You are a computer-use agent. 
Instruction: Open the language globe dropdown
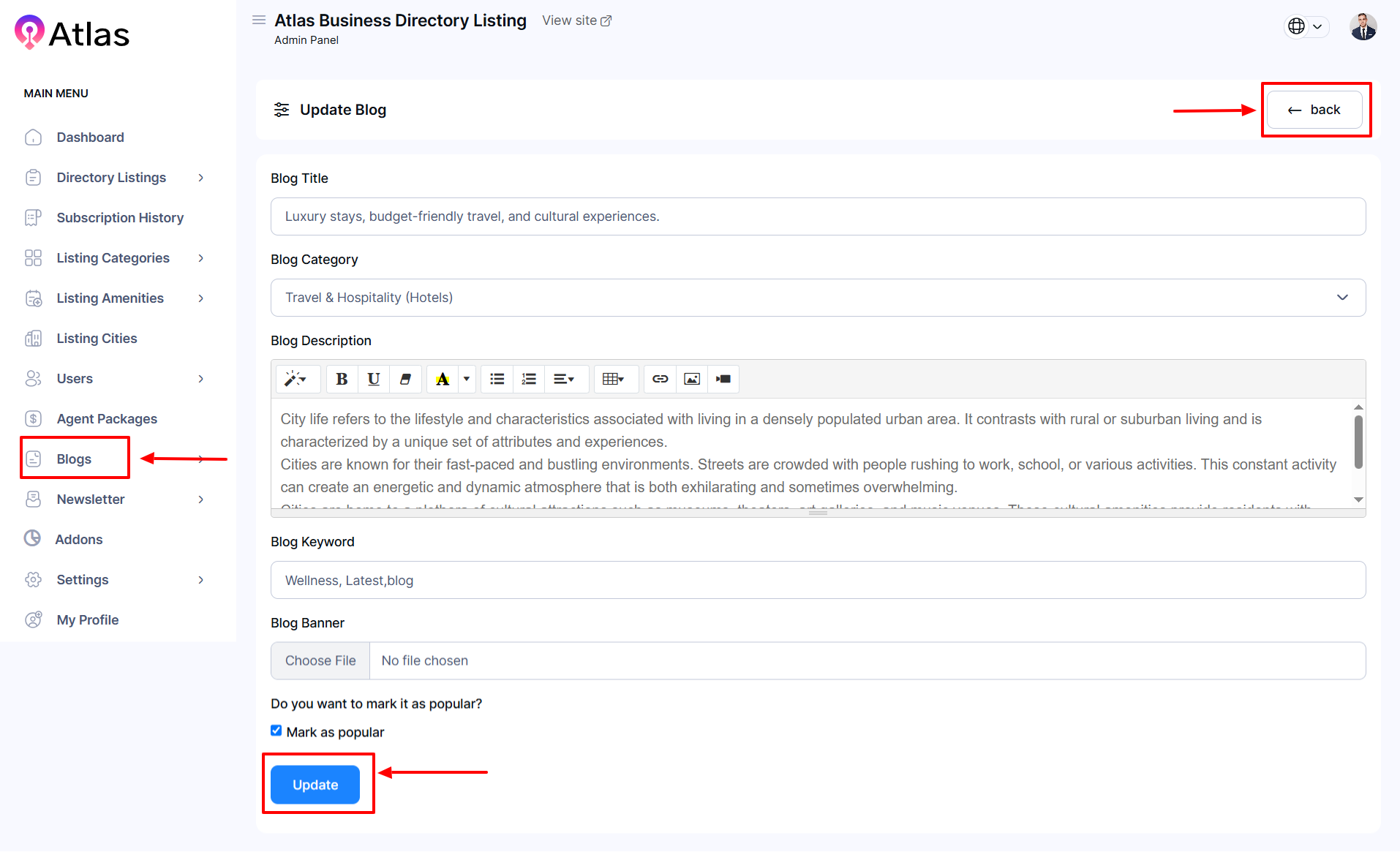click(1306, 27)
